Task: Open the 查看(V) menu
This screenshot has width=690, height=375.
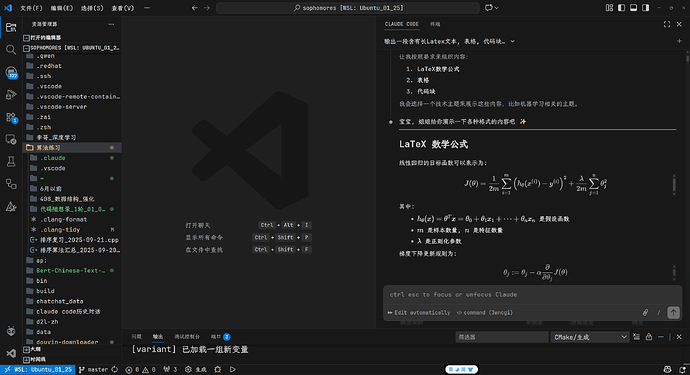Action: (x=122, y=8)
